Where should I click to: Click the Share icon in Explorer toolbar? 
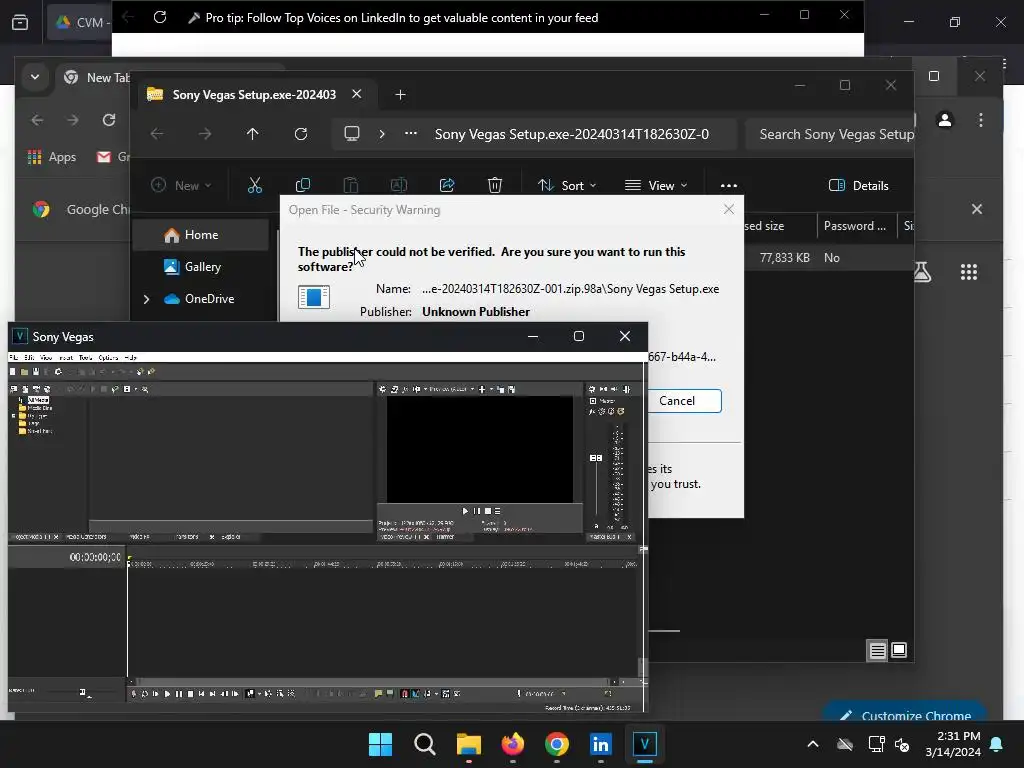point(447,185)
